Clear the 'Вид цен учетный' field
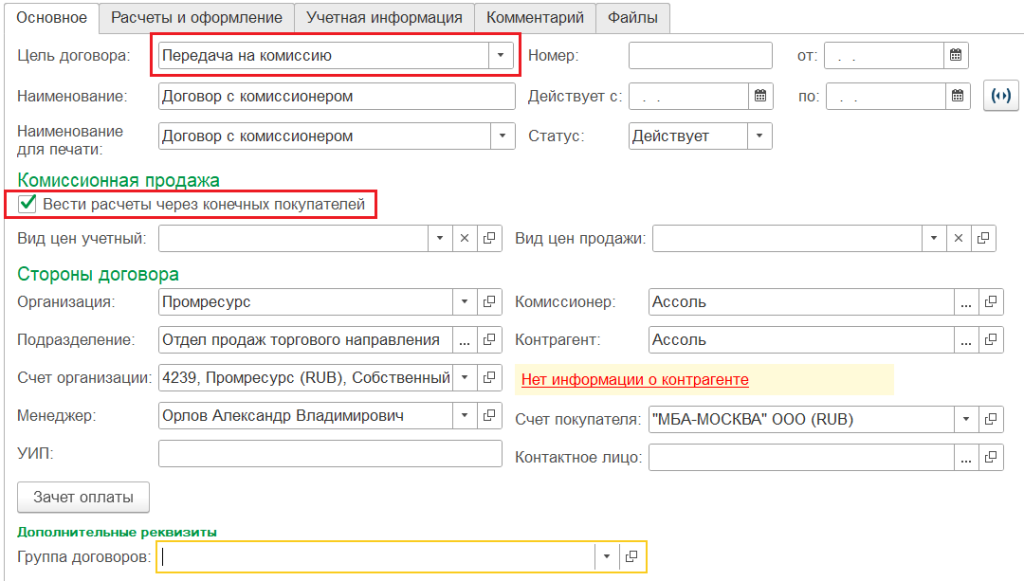This screenshot has height=581, width=1024. pyautogui.click(x=464, y=238)
